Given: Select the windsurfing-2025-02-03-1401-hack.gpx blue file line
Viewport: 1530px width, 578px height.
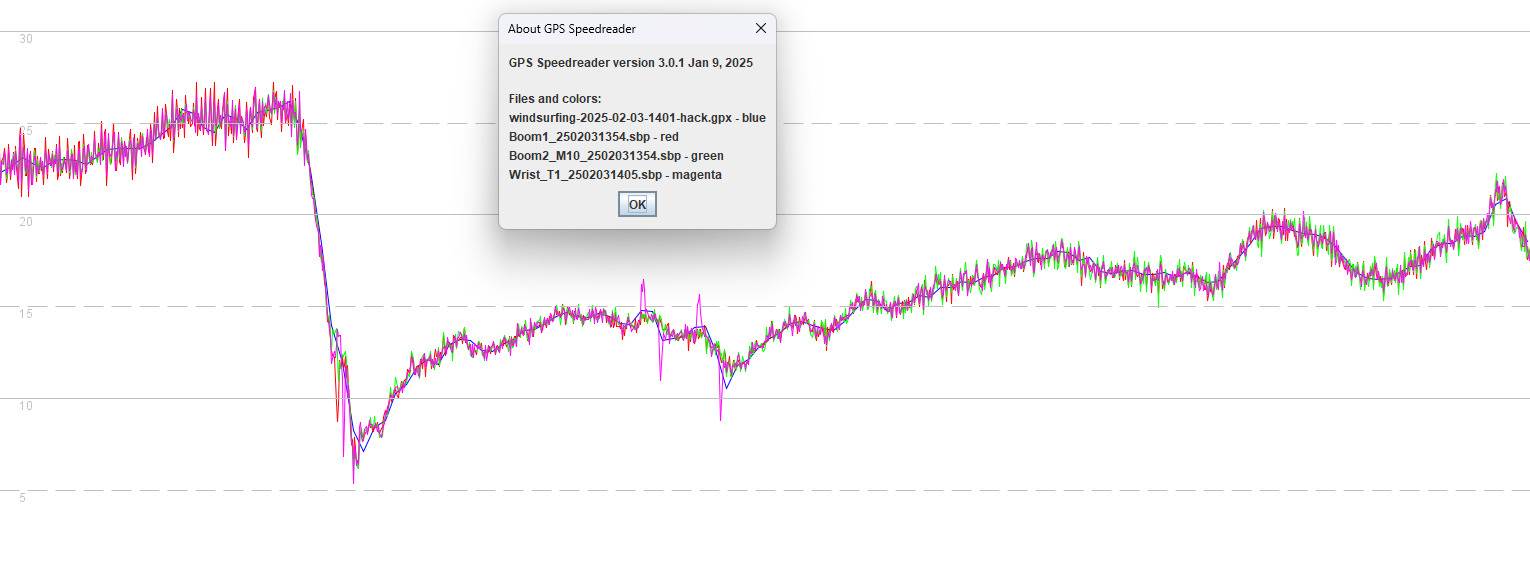Looking at the screenshot, I should [x=637, y=118].
